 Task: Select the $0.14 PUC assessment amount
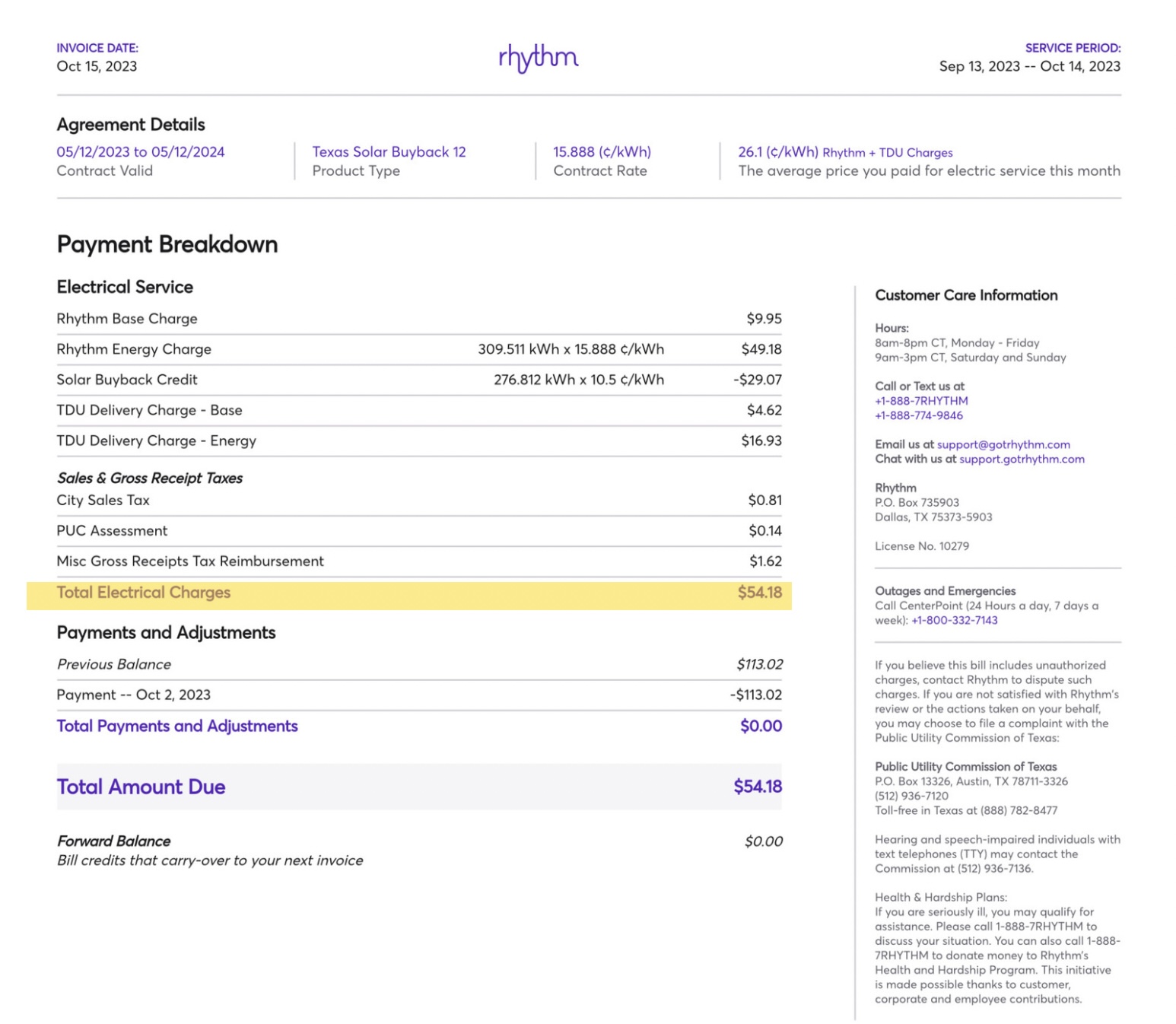[765, 530]
